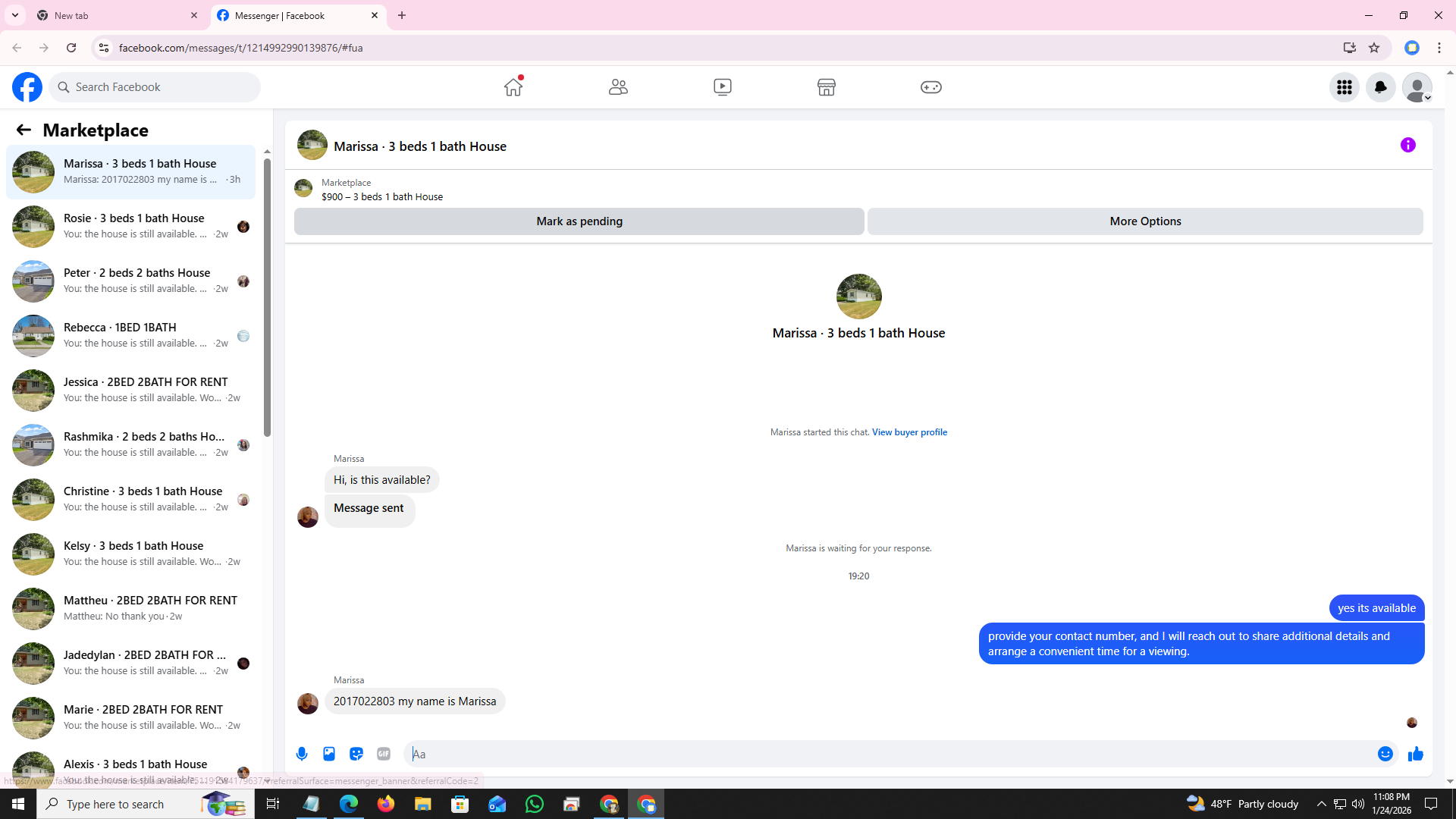1456x819 pixels.
Task: Click the voice clip microphone icon
Action: [302, 754]
